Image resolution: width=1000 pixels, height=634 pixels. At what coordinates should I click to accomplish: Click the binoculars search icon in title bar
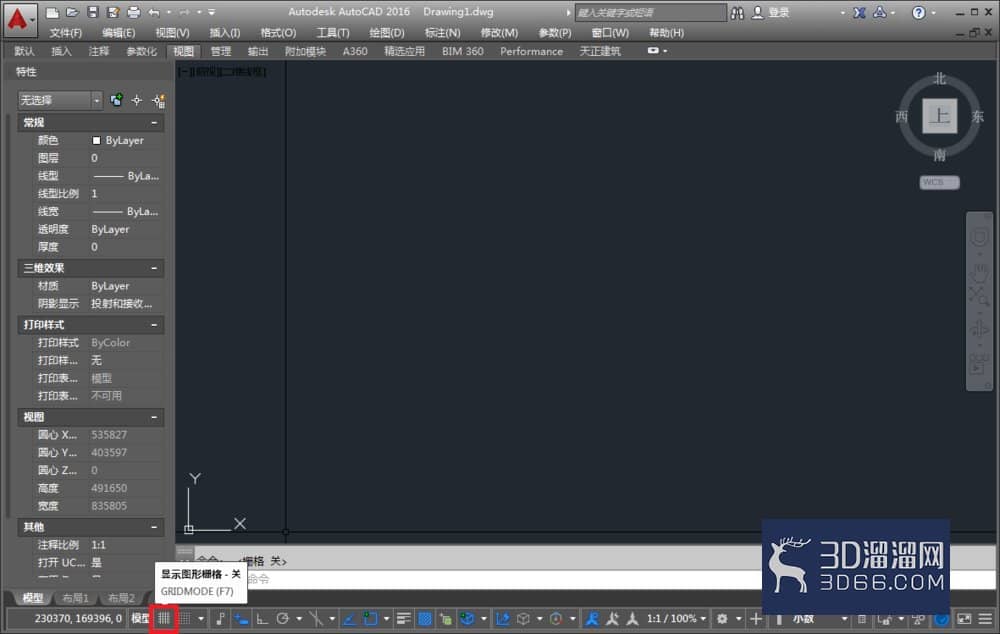[737, 13]
